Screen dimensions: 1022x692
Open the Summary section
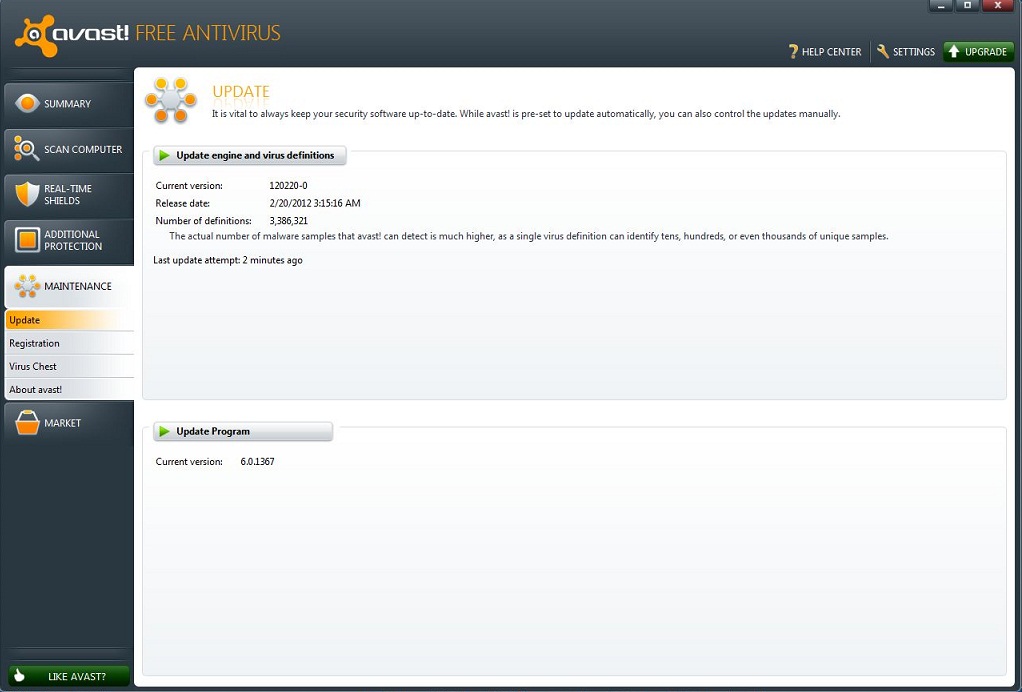pos(68,104)
